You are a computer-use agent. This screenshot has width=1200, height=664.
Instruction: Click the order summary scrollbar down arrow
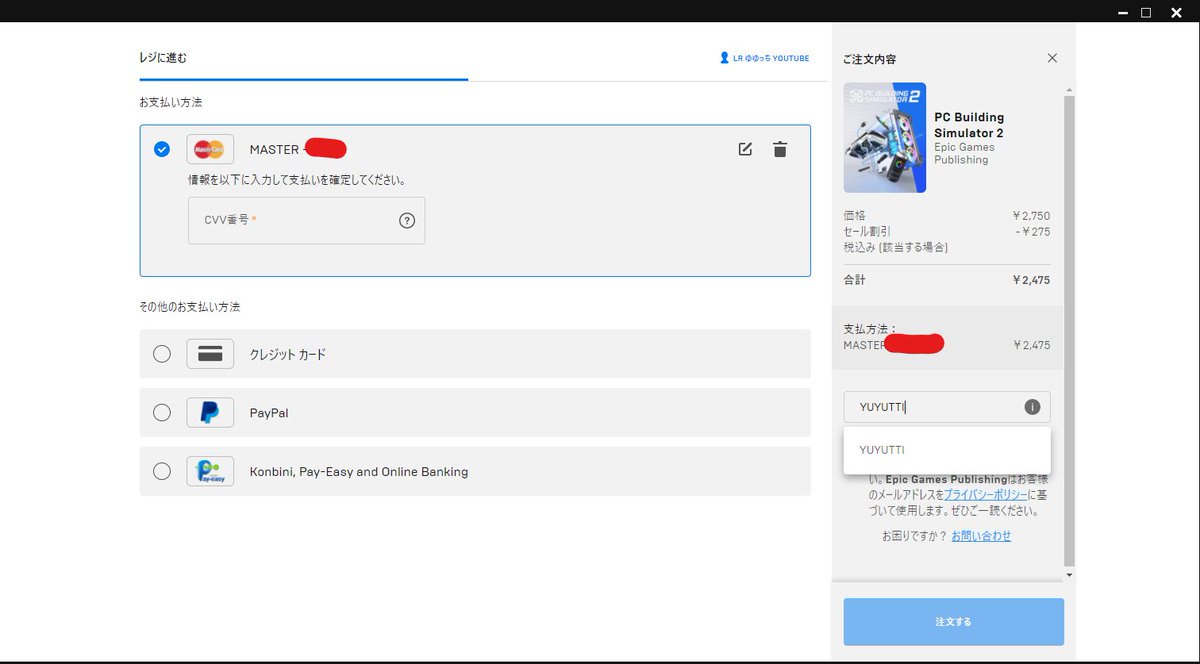[x=1069, y=575]
